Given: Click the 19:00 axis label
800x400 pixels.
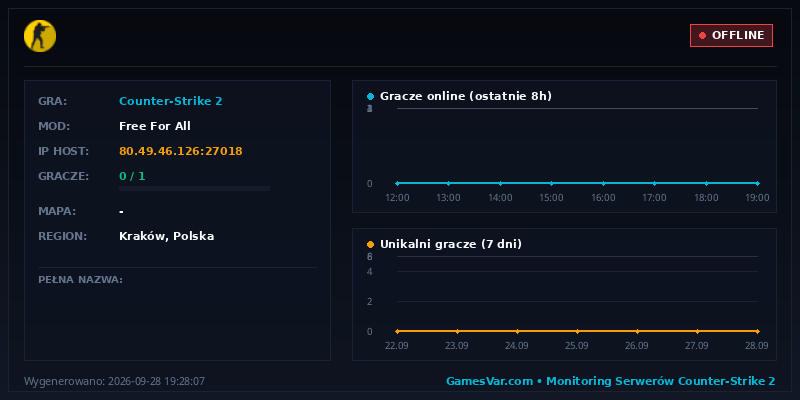Looking at the screenshot, I should click(x=757, y=198).
